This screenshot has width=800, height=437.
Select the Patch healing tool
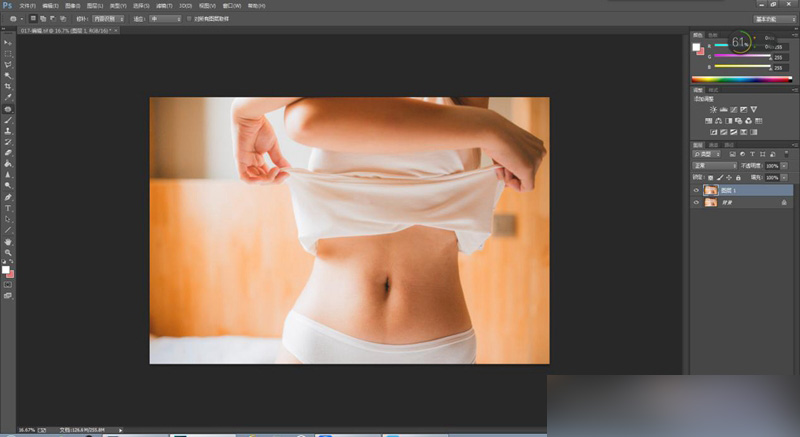(x=8, y=109)
